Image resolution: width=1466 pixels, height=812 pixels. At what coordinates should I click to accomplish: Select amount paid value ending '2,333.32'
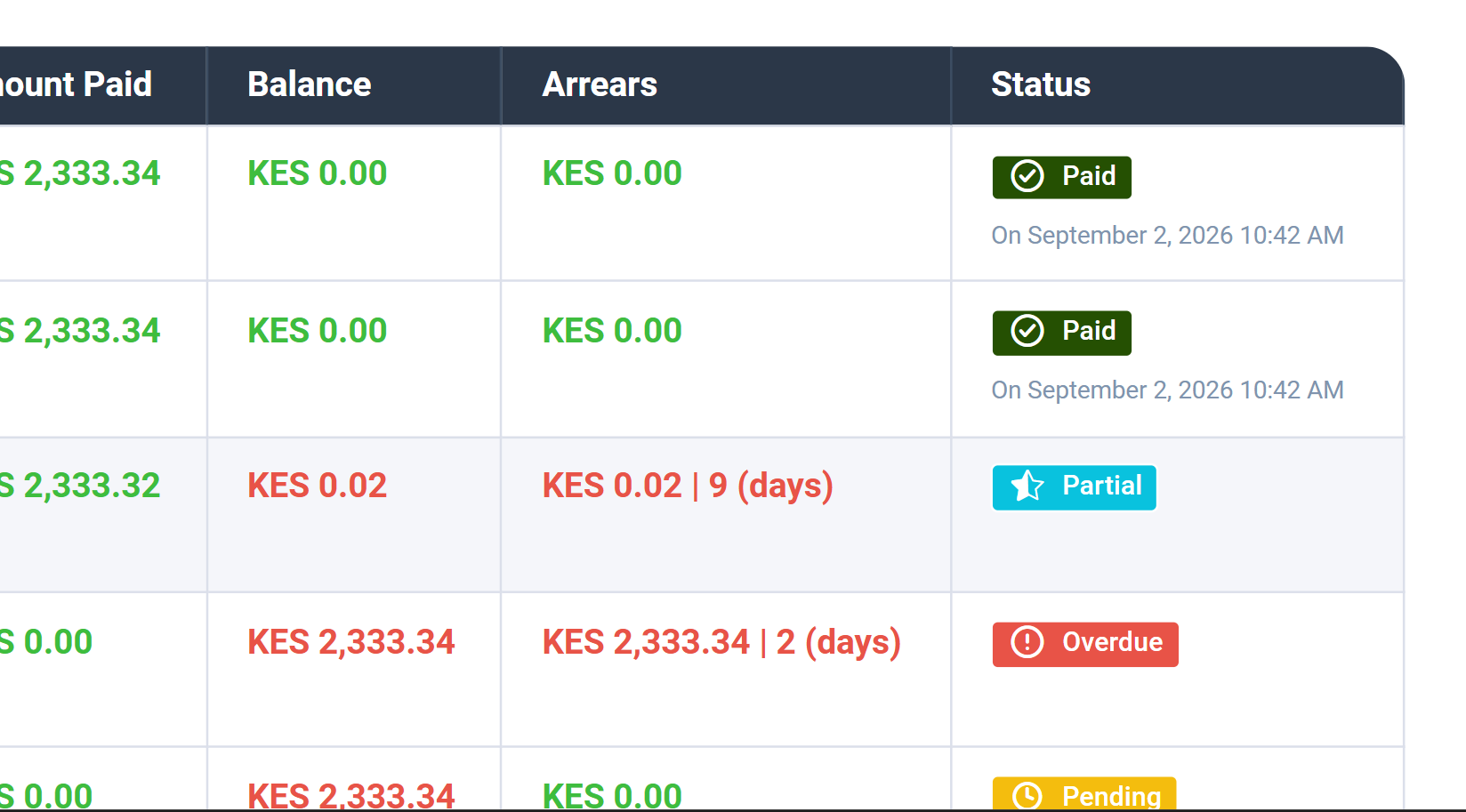[x=80, y=486]
